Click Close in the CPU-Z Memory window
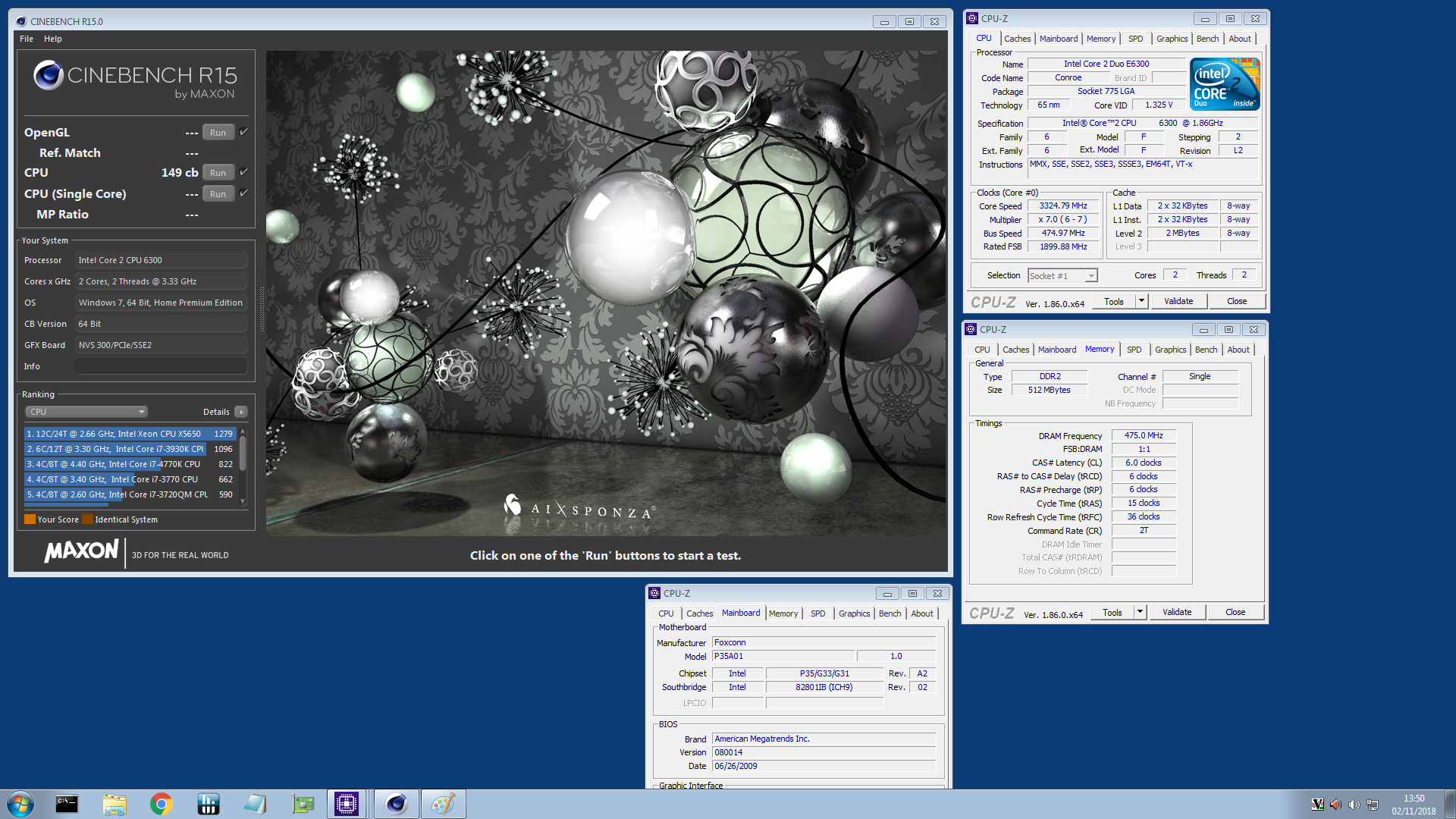 coord(1235,612)
